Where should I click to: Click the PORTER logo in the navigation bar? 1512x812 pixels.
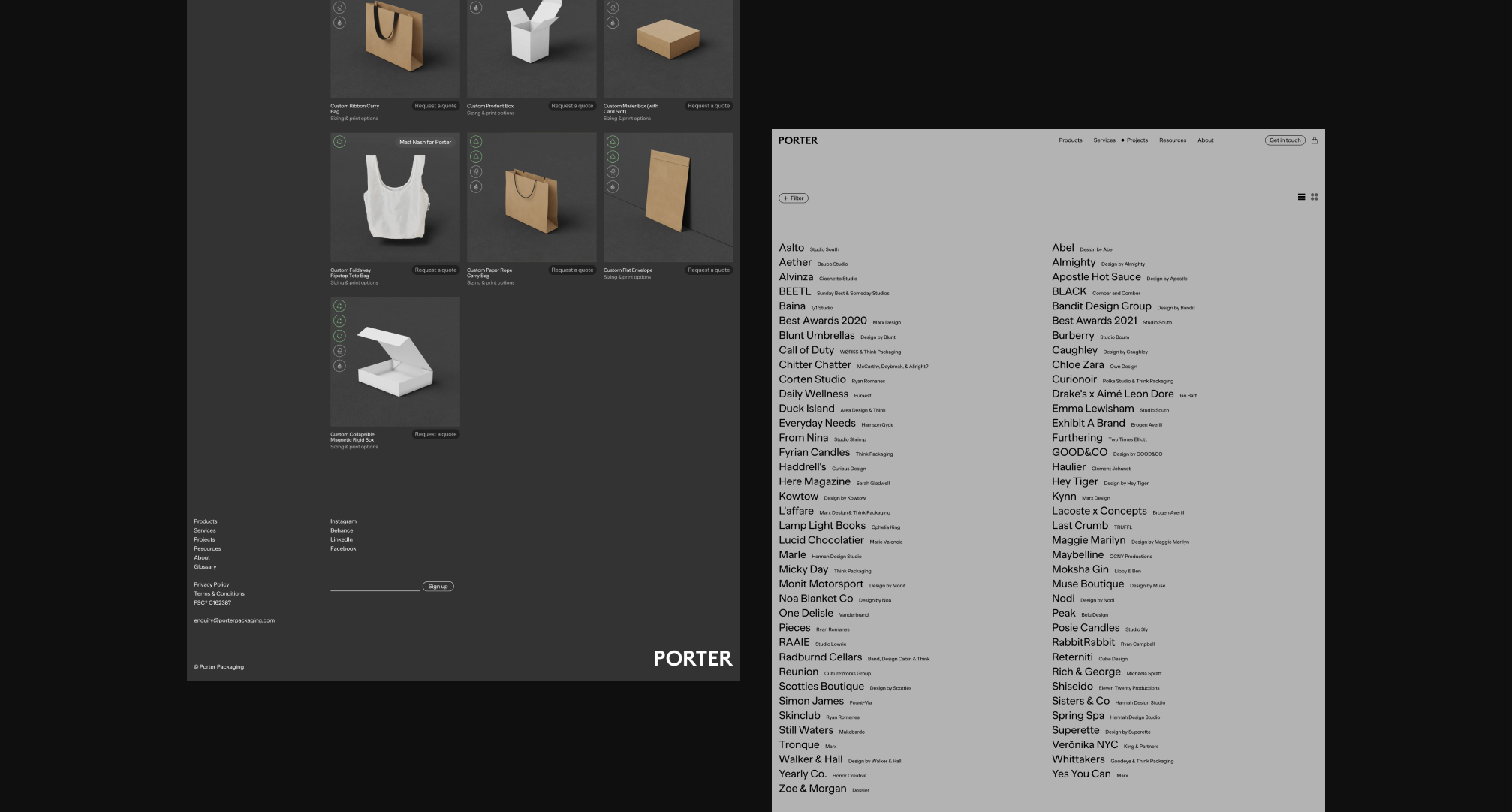point(798,140)
